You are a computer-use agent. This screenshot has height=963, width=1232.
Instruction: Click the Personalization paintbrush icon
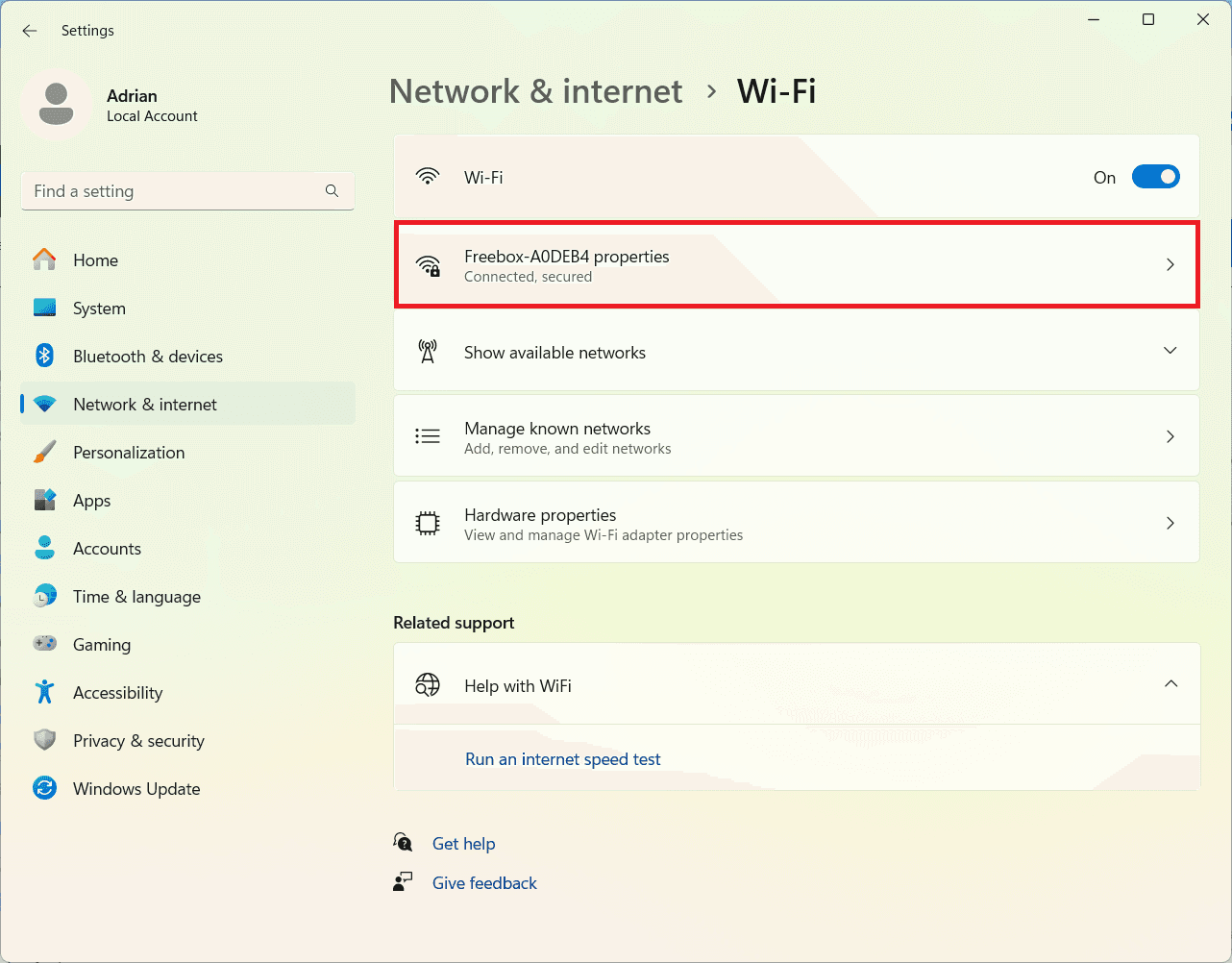point(44,452)
